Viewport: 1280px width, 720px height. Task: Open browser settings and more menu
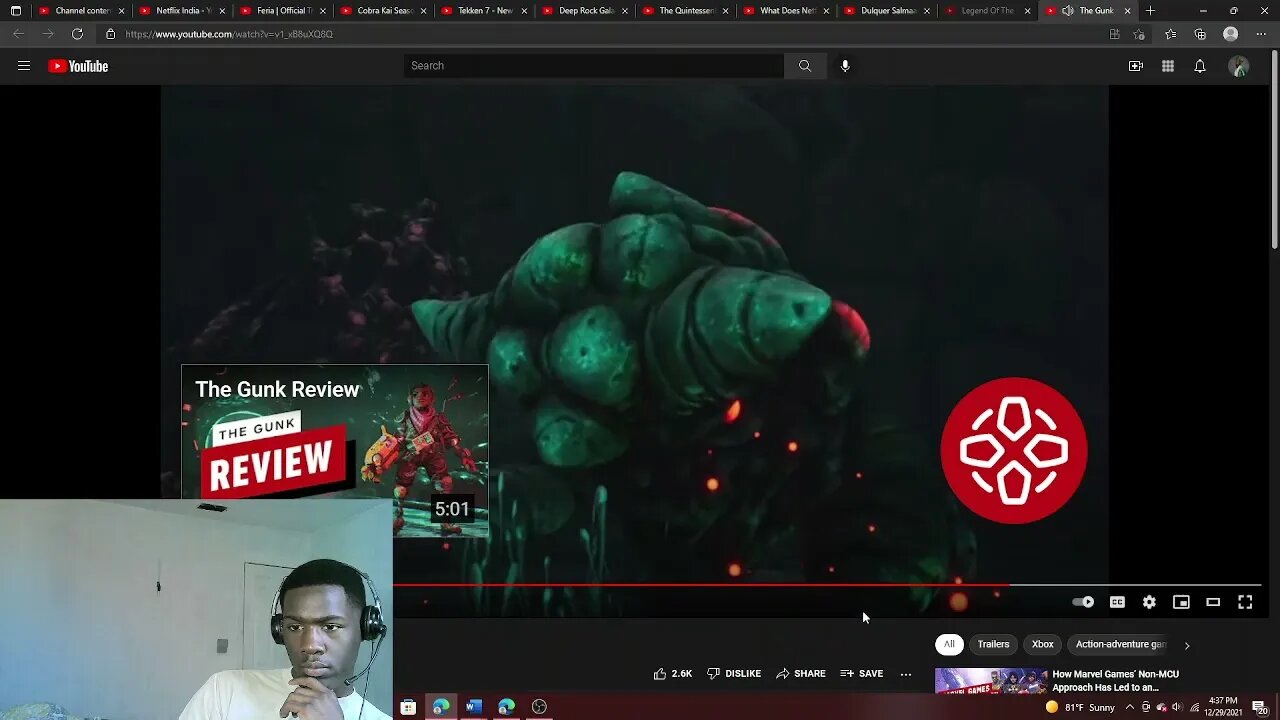pos(1261,34)
